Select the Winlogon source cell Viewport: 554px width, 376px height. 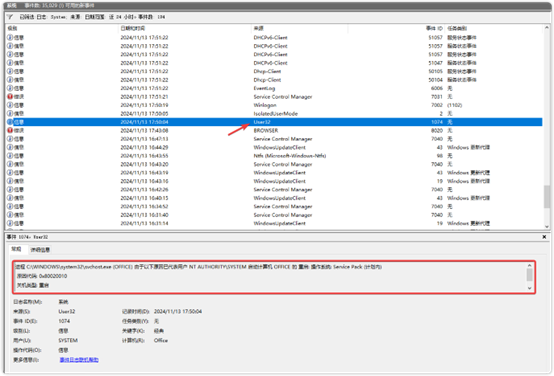click(265, 105)
